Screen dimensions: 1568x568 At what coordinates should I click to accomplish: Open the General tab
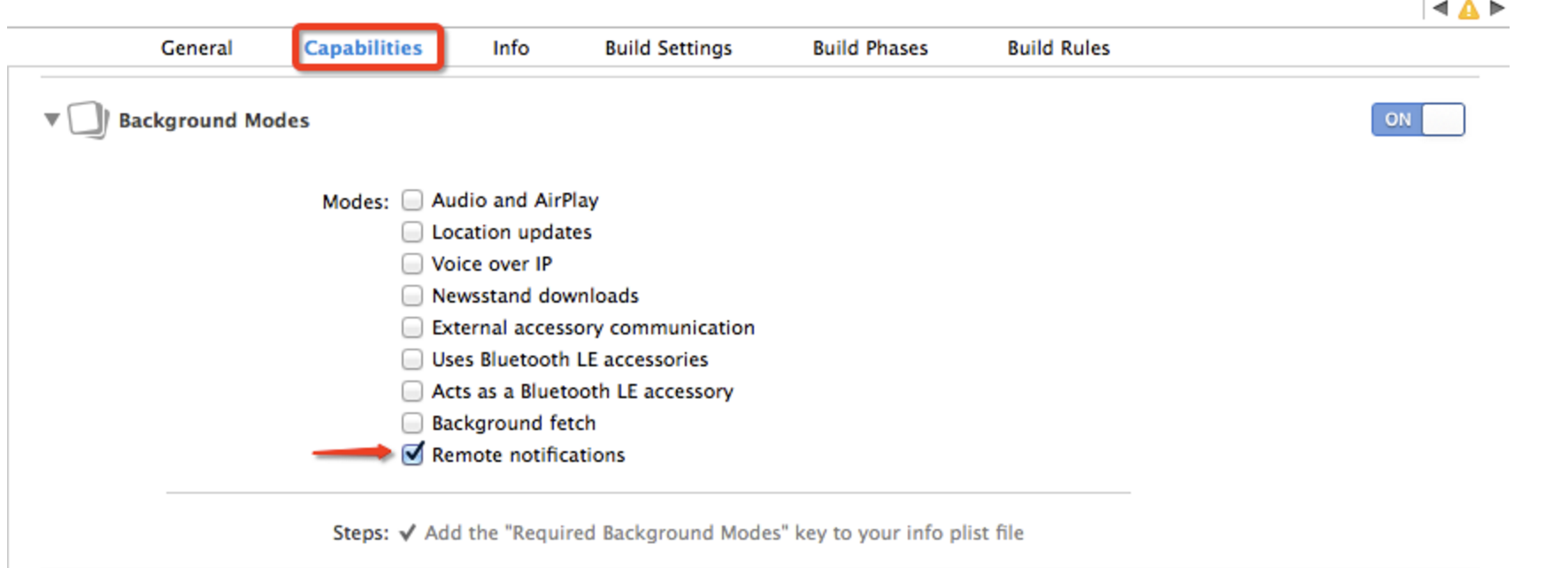196,48
